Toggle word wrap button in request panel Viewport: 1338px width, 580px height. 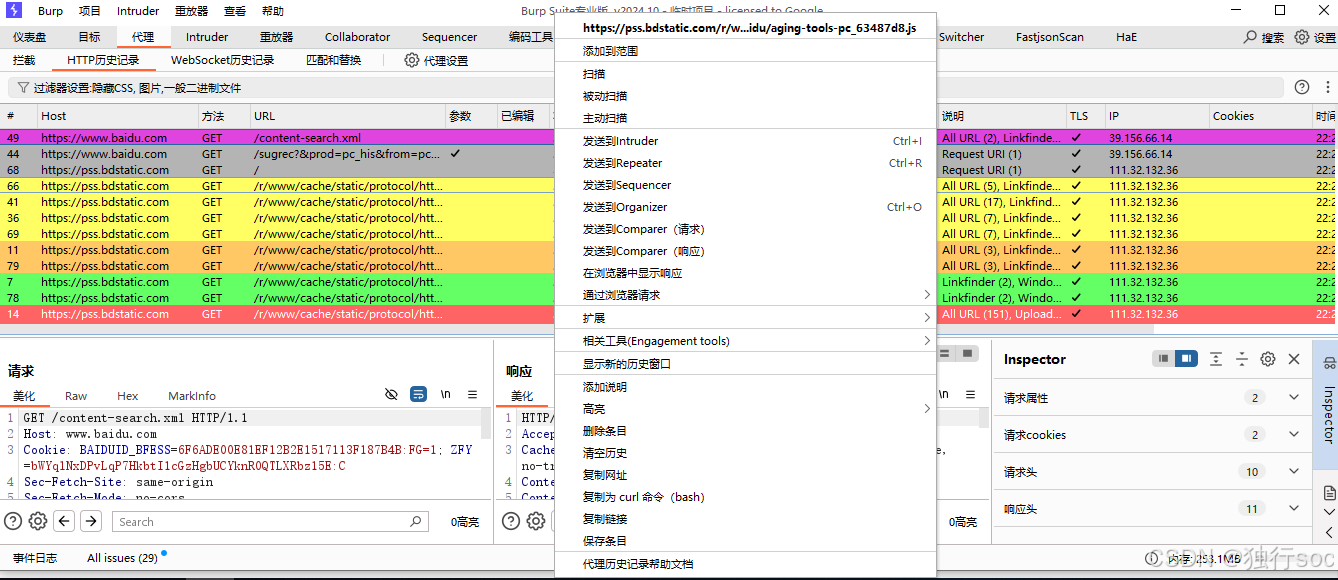pyautogui.click(x=419, y=395)
